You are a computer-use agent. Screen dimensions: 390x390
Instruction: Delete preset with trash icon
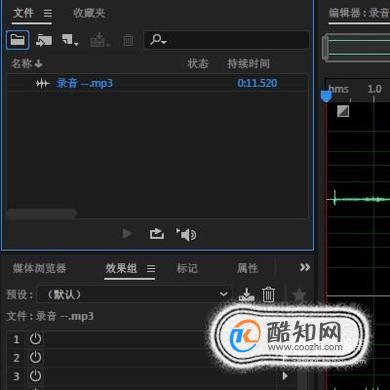(268, 295)
